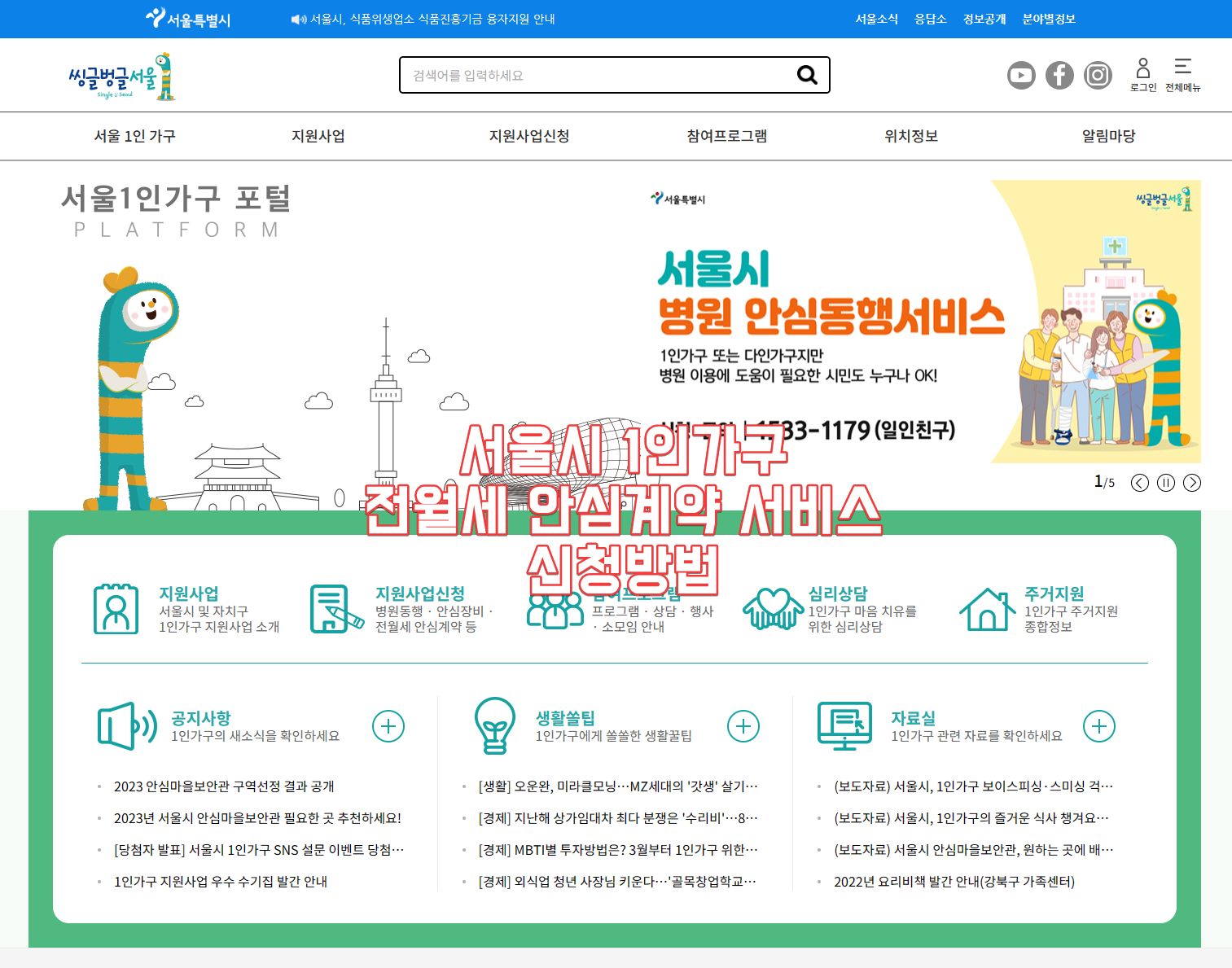Screen dimensions: 1232x968
Task: Open 2023년 서울시 안심마을보안관 추천하세요 notice
Action: pyautogui.click(x=257, y=818)
